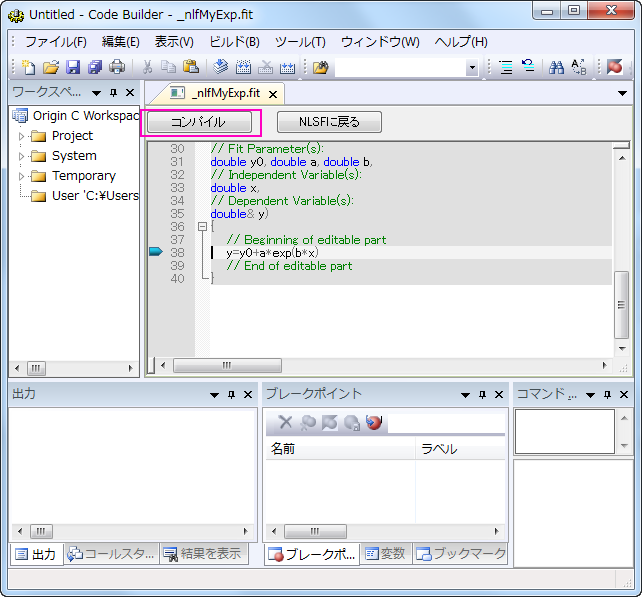Collapse the code block at line 36
The image size is (642, 597).
(x=202, y=226)
